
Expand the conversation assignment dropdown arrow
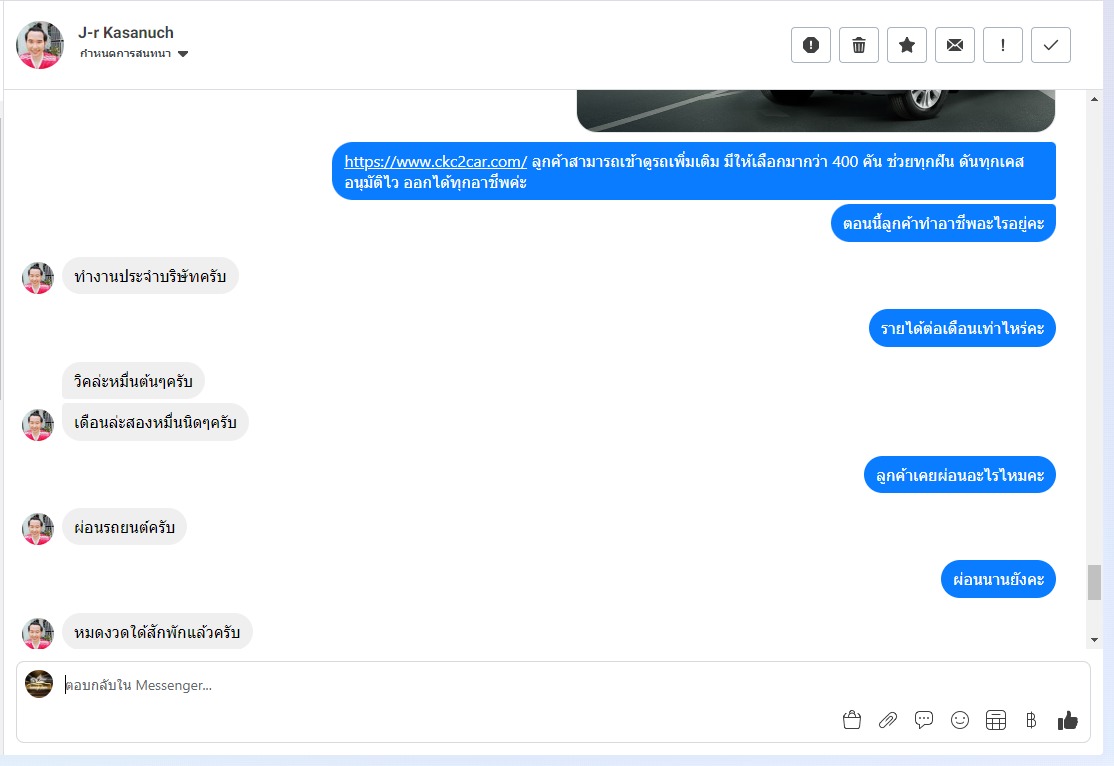pos(183,54)
